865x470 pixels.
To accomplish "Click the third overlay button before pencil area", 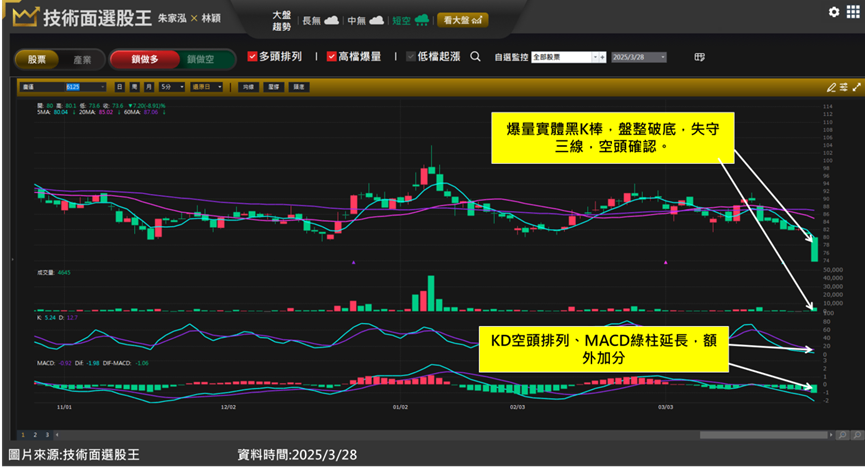I will (298, 87).
